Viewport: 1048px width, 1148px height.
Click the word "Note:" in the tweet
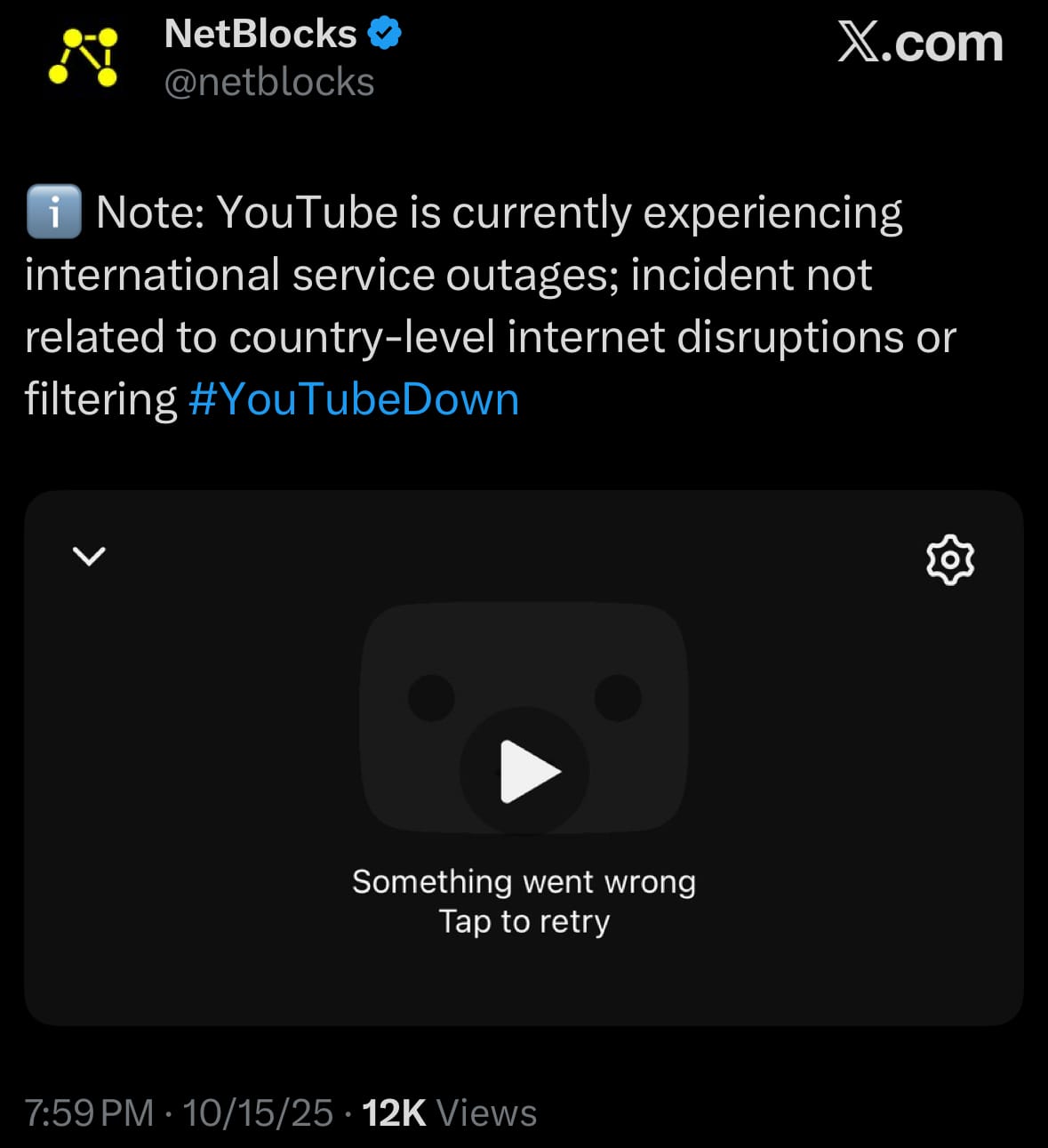tap(151, 213)
